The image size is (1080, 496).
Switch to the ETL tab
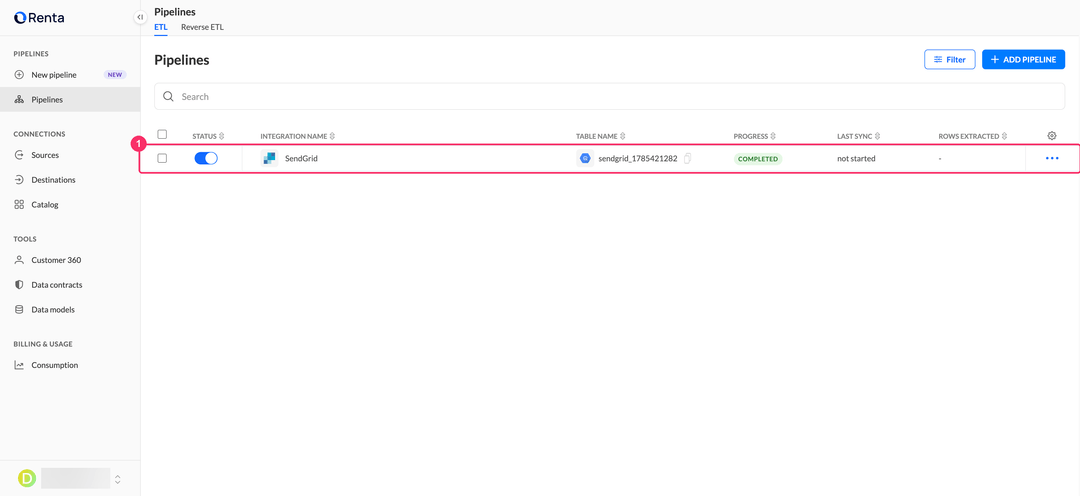[x=160, y=28]
